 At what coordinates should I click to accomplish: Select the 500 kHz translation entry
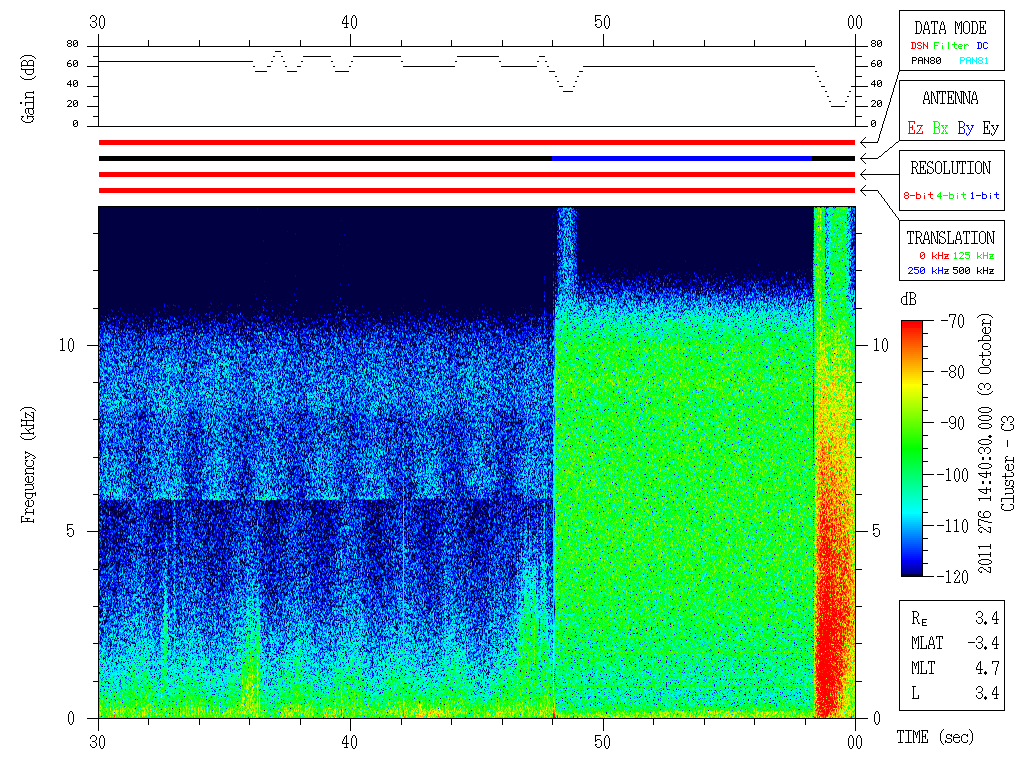pos(973,270)
